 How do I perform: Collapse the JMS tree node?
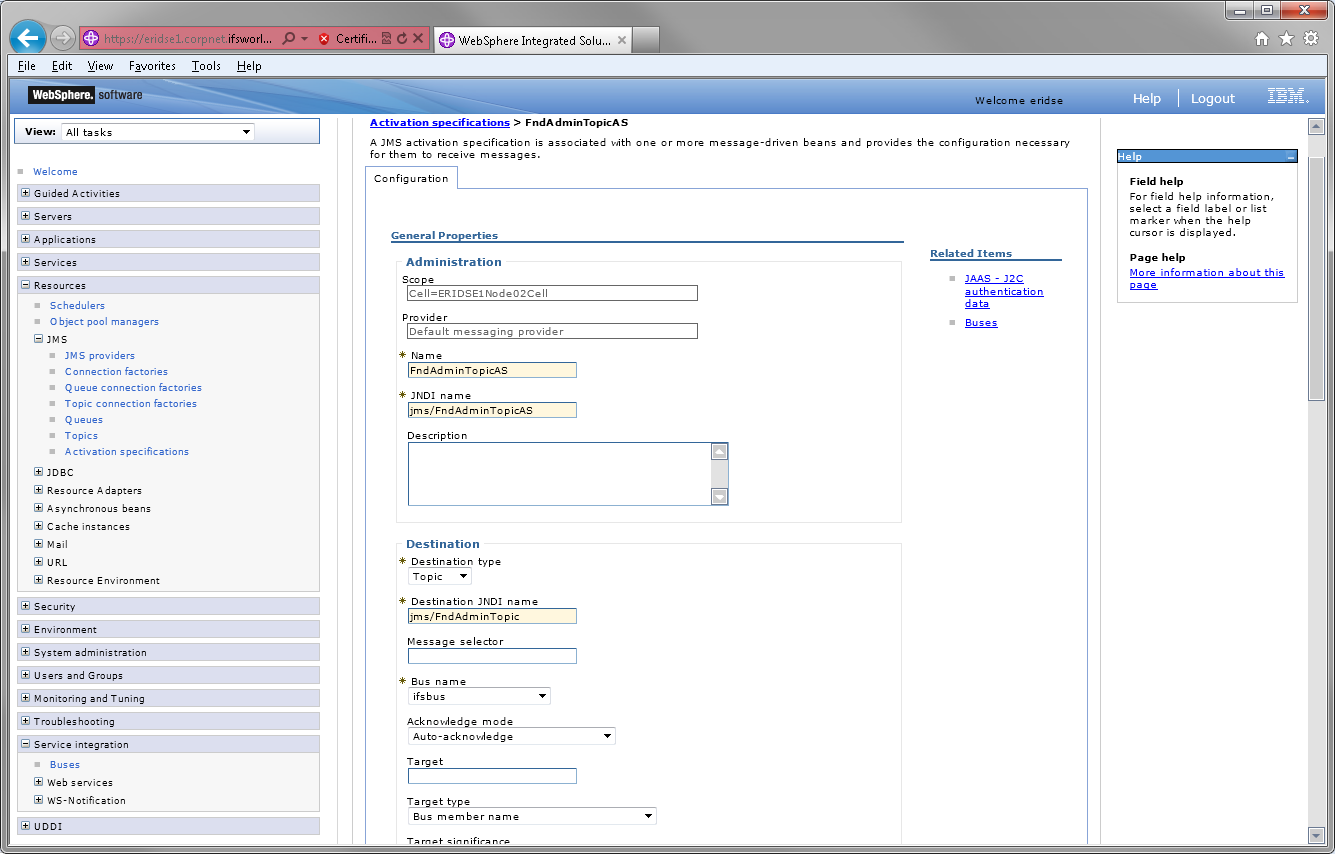click(x=39, y=339)
